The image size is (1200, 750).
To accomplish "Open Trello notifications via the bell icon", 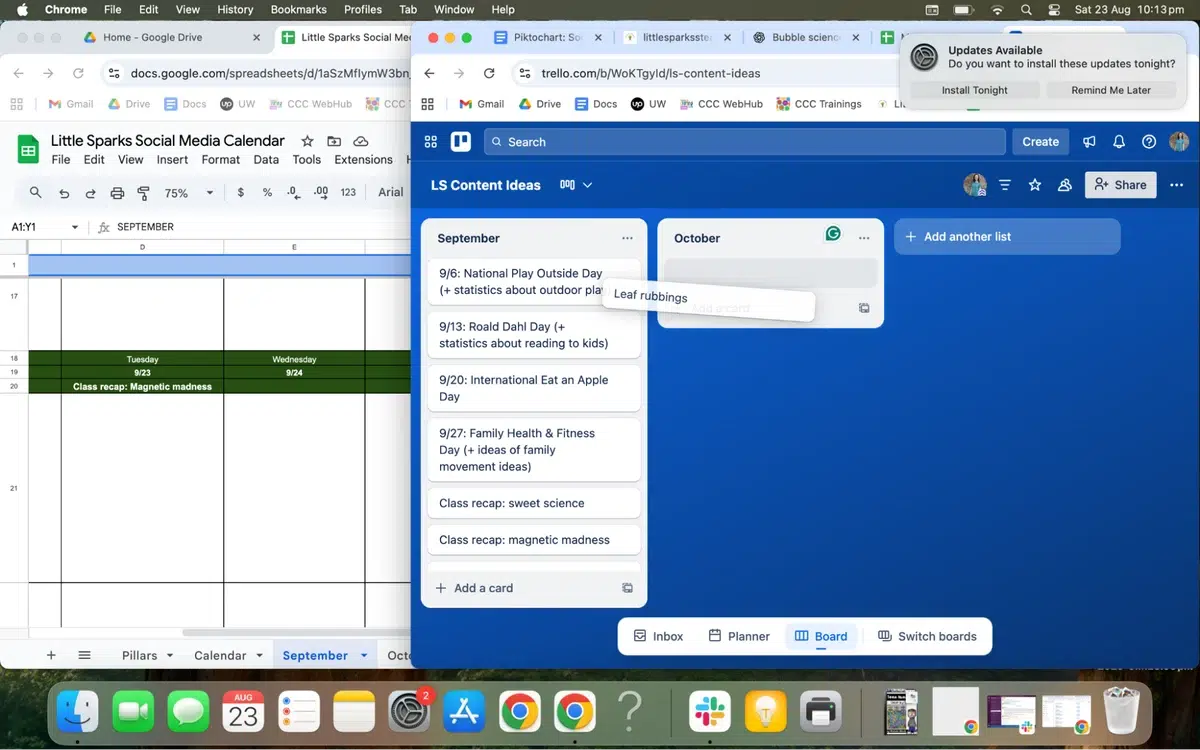I will click(x=1119, y=141).
